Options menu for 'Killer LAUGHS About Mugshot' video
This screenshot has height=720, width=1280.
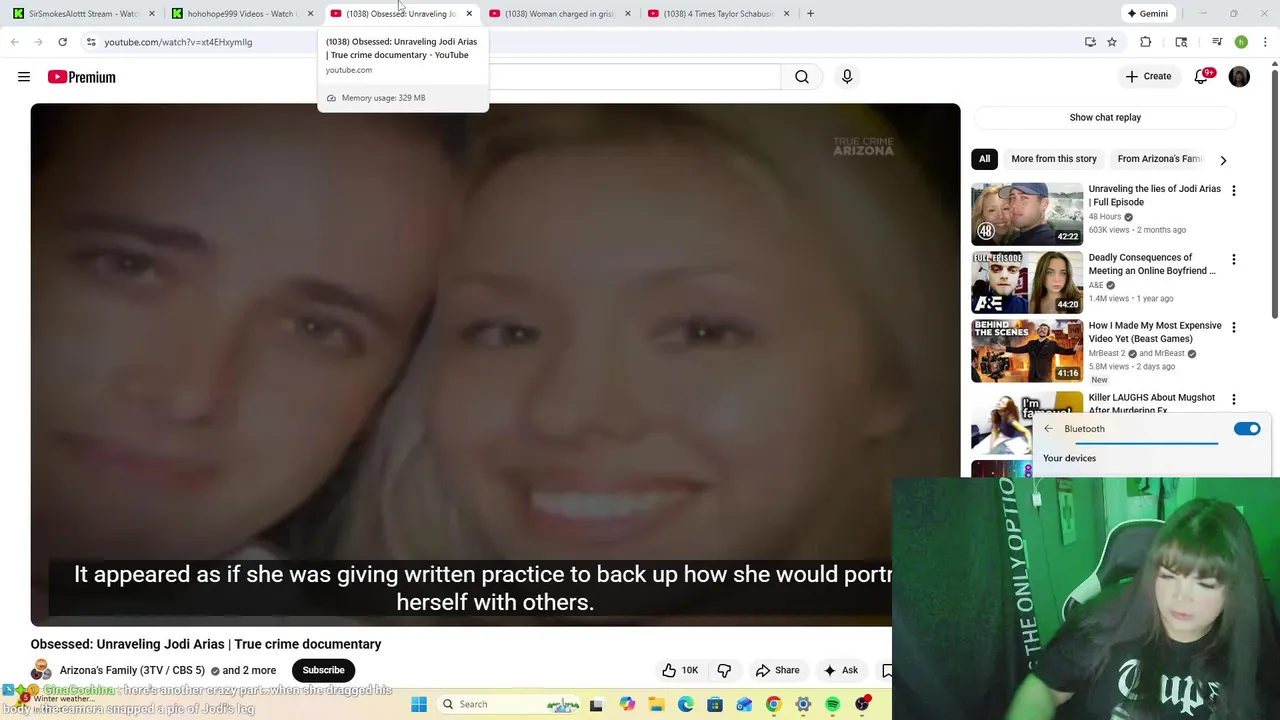1233,399
